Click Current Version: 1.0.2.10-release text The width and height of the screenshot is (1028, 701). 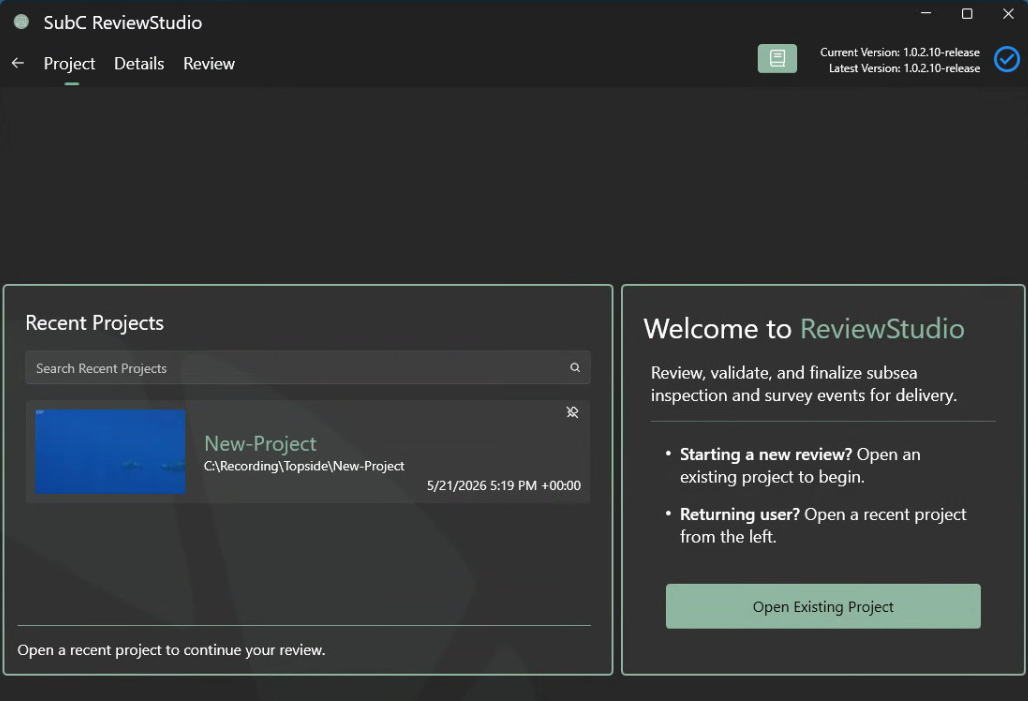[900, 52]
